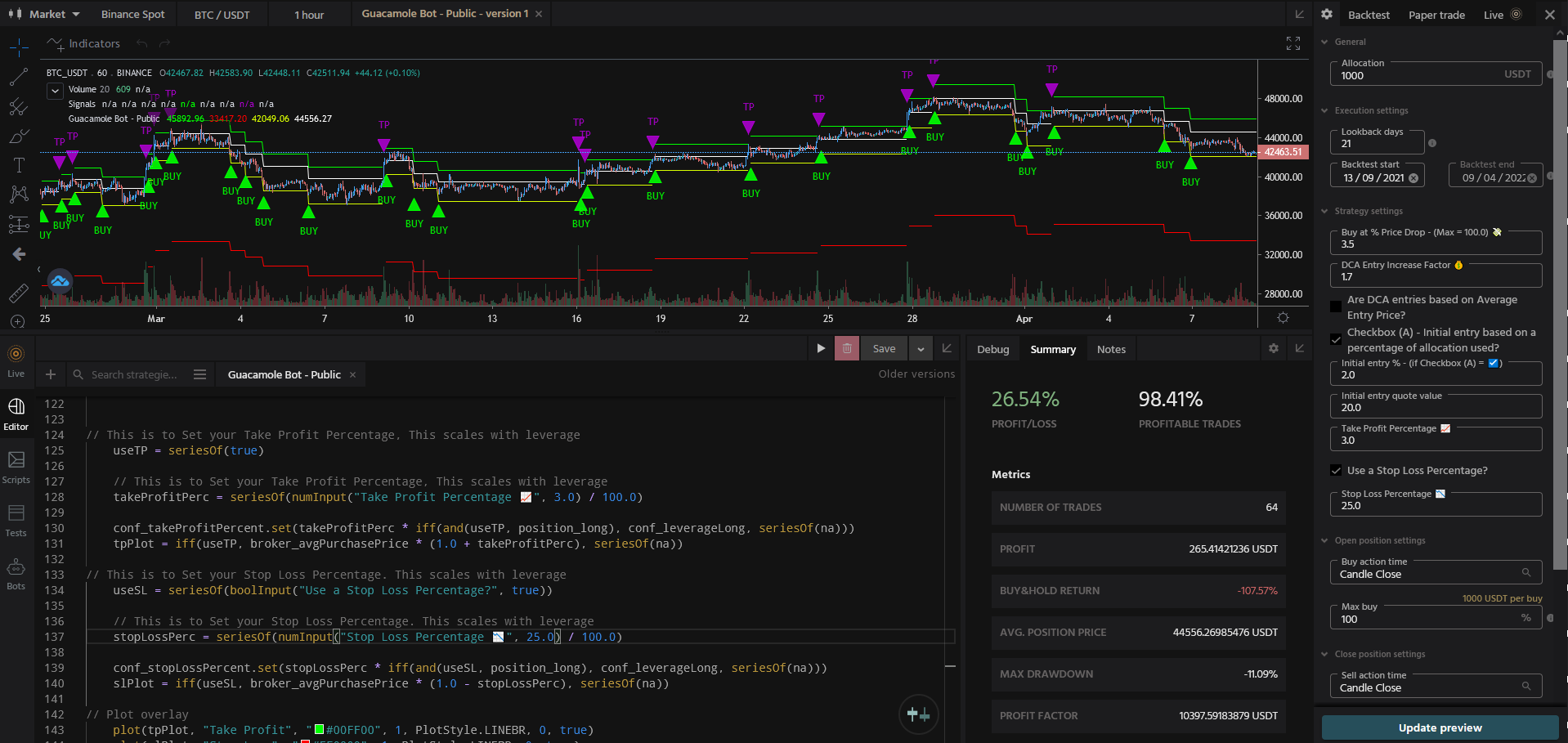Open the Bots panel in the sidebar
Viewport: 1568px width, 743px height.
click(16, 572)
